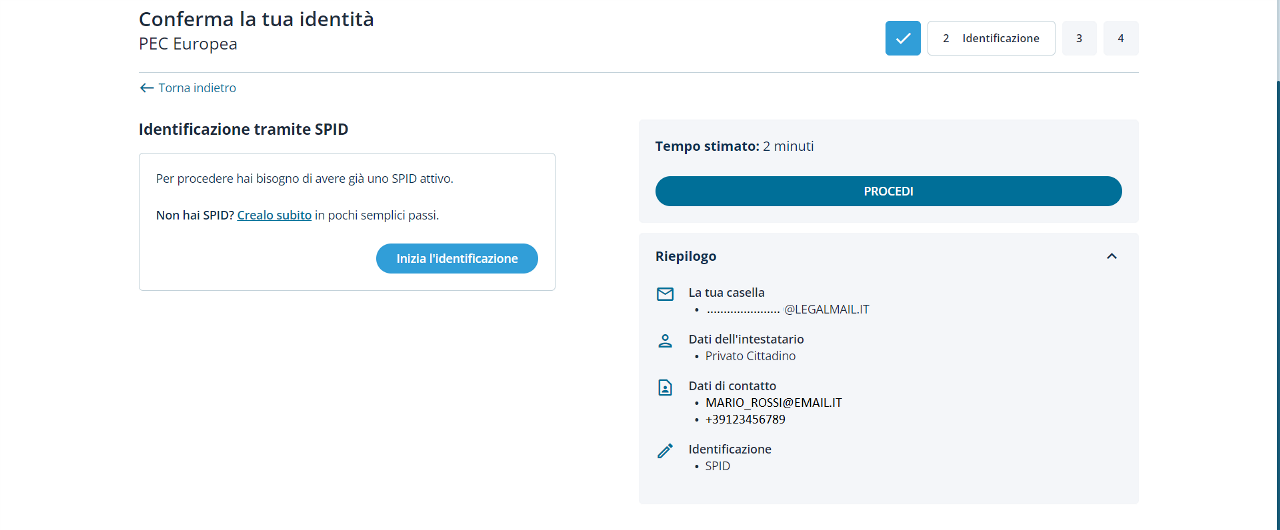This screenshot has width=1280, height=530.
Task: Click the contact card icon for Dati di contatto
Action: point(665,387)
